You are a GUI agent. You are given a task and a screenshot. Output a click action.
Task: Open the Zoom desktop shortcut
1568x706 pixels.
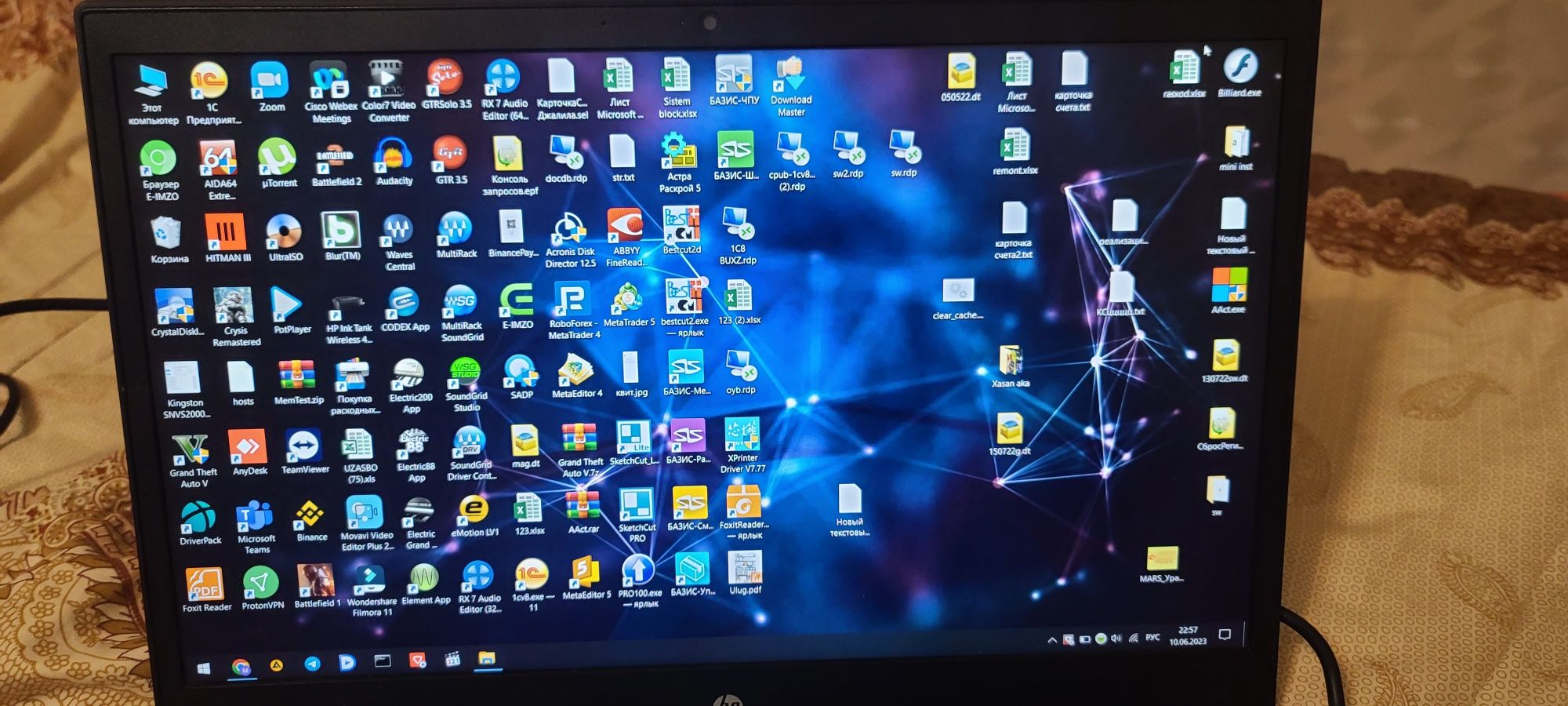tap(270, 86)
